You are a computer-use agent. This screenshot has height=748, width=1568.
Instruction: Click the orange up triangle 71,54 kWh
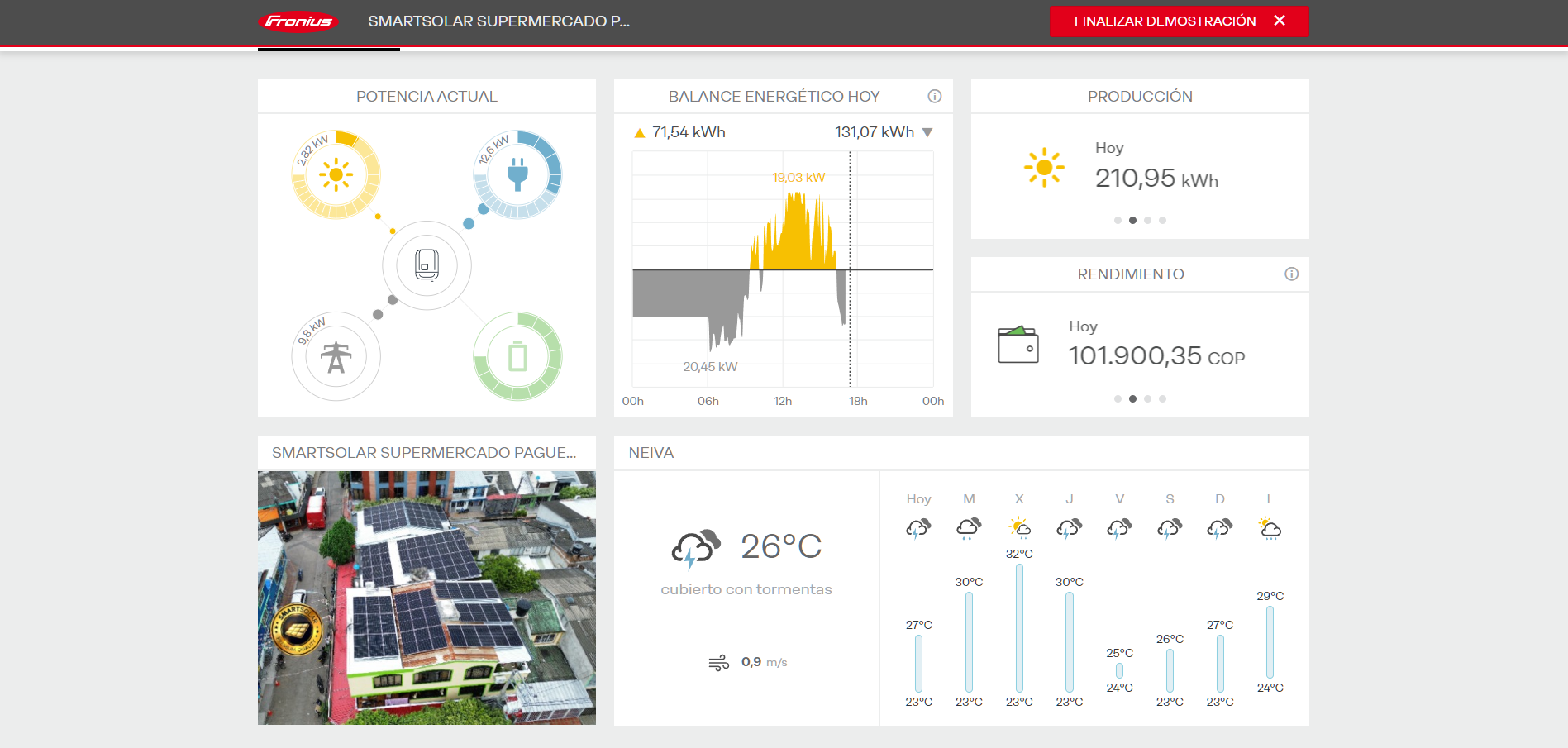pyautogui.click(x=639, y=133)
